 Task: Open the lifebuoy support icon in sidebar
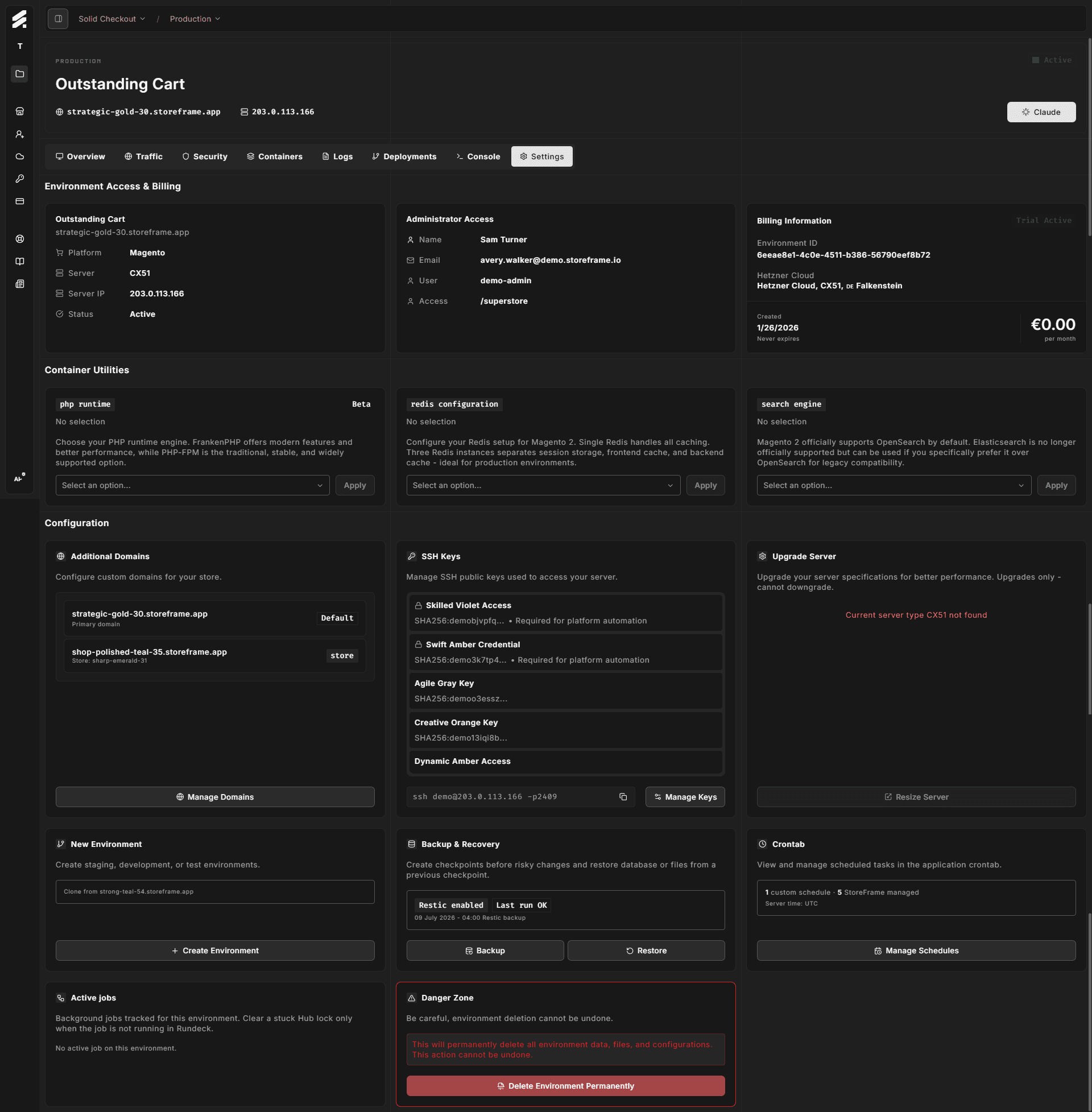click(19, 239)
